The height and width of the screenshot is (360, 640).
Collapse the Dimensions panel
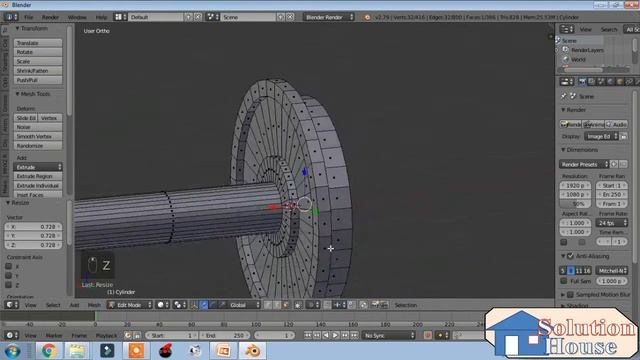click(563, 150)
